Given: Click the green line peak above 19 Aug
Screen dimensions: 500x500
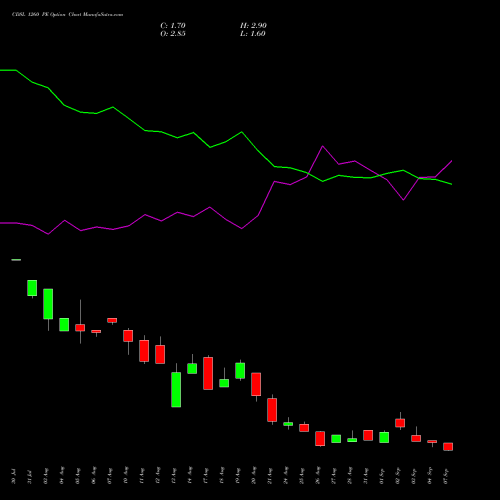Looking at the screenshot, I should tap(242, 132).
